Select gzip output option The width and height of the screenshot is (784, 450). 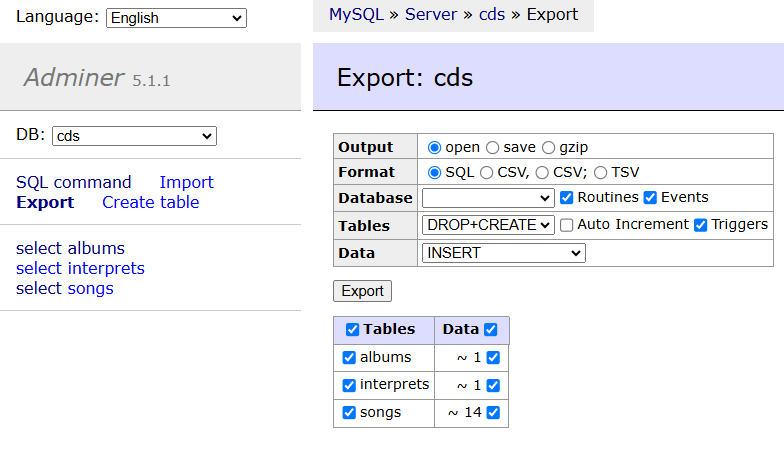pyautogui.click(x=548, y=148)
